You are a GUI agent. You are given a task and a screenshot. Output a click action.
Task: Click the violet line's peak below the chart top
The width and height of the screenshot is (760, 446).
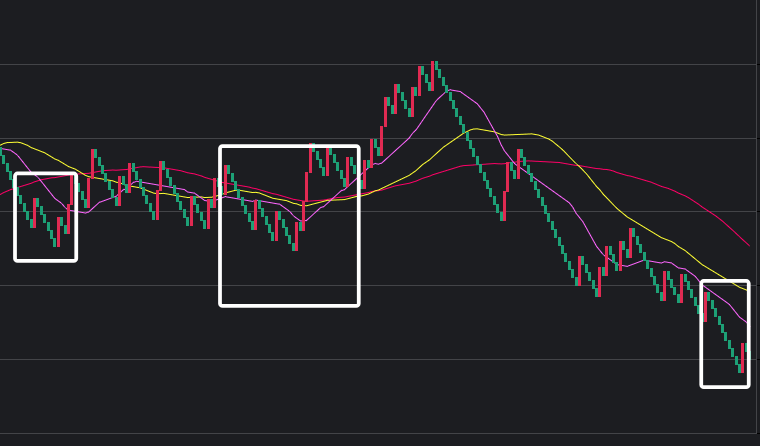coord(451,91)
